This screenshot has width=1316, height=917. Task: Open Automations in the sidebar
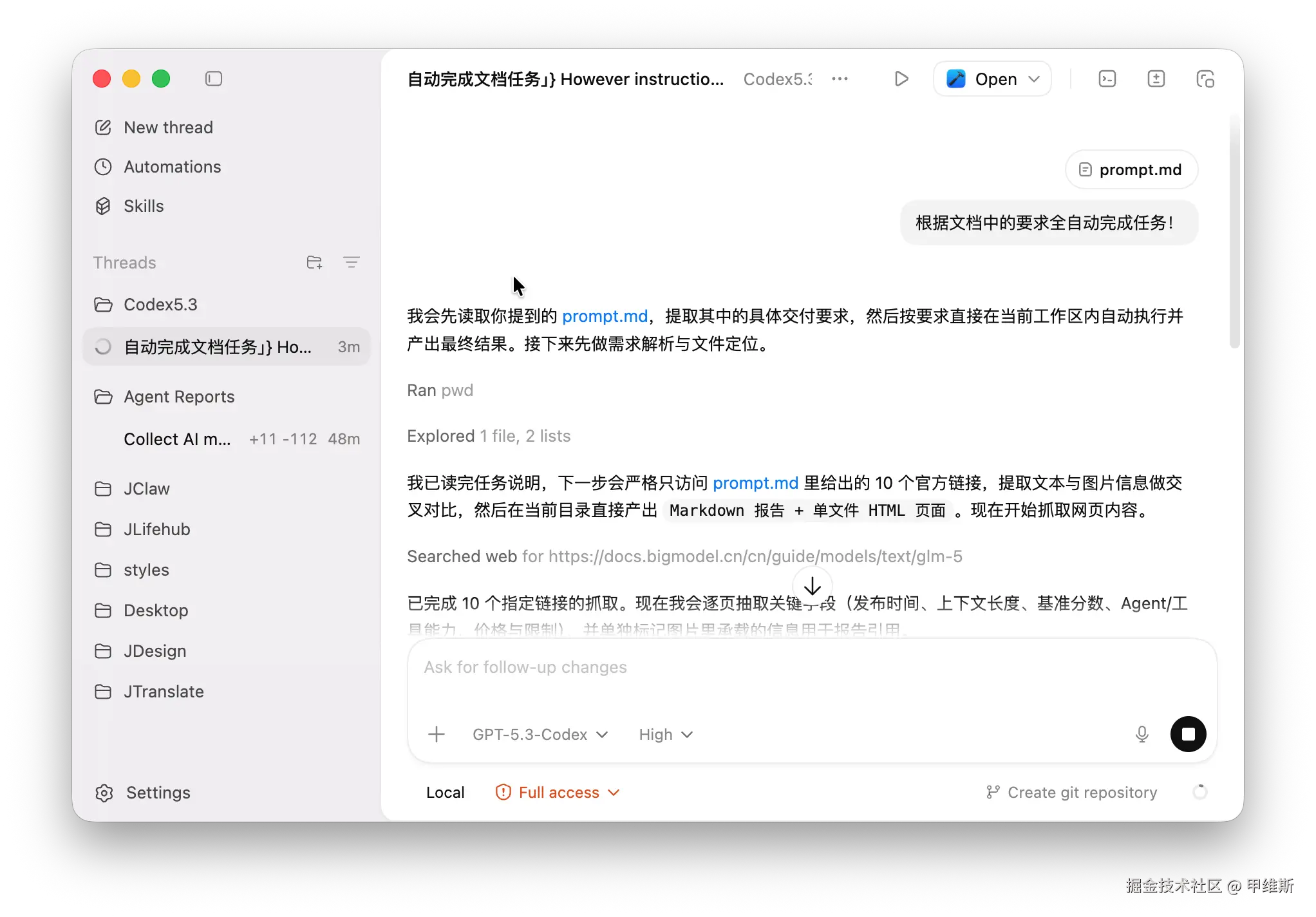click(172, 167)
